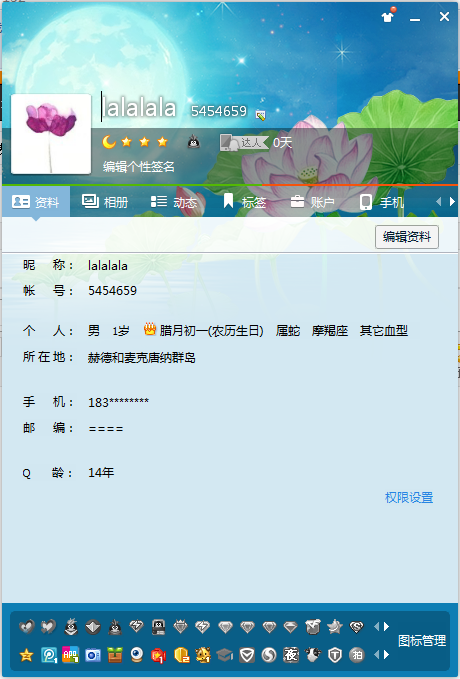Click the blue Q icon with number 1
The image size is (460, 679).
(49, 655)
